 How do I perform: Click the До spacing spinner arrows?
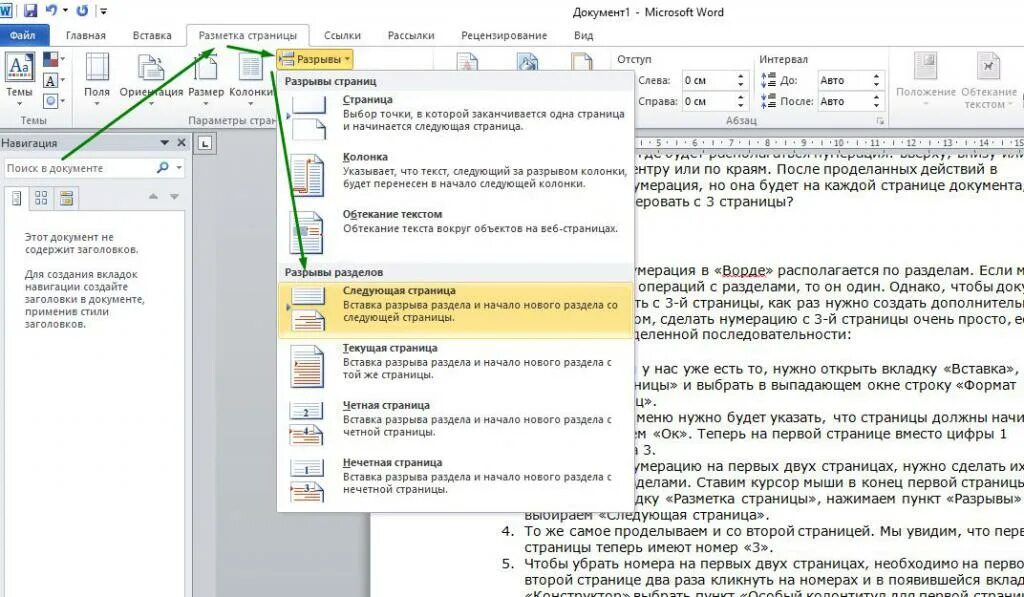click(876, 80)
